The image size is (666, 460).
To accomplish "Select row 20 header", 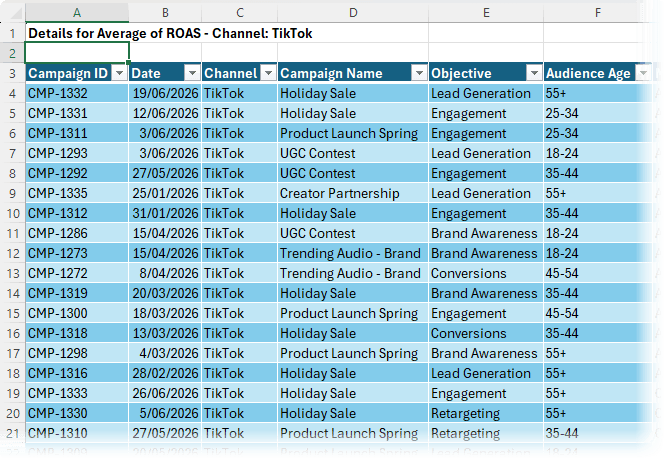I will coord(13,413).
